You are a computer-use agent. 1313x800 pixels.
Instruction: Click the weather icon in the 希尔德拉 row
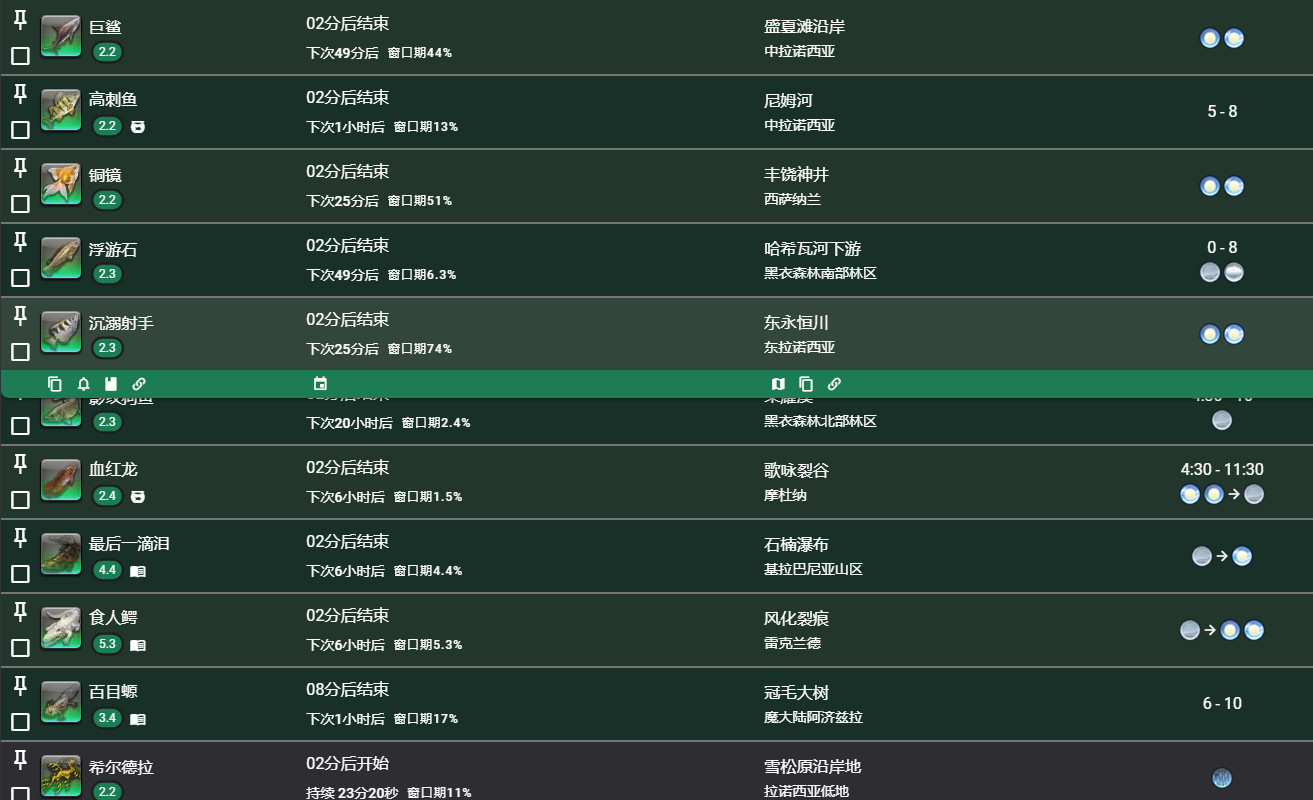[x=1222, y=778]
